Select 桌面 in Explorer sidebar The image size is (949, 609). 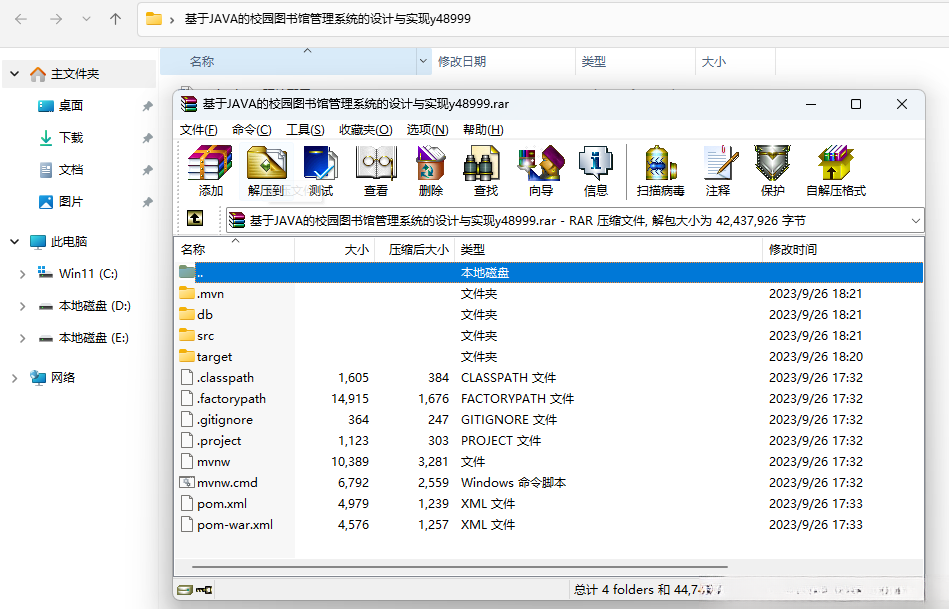point(71,106)
